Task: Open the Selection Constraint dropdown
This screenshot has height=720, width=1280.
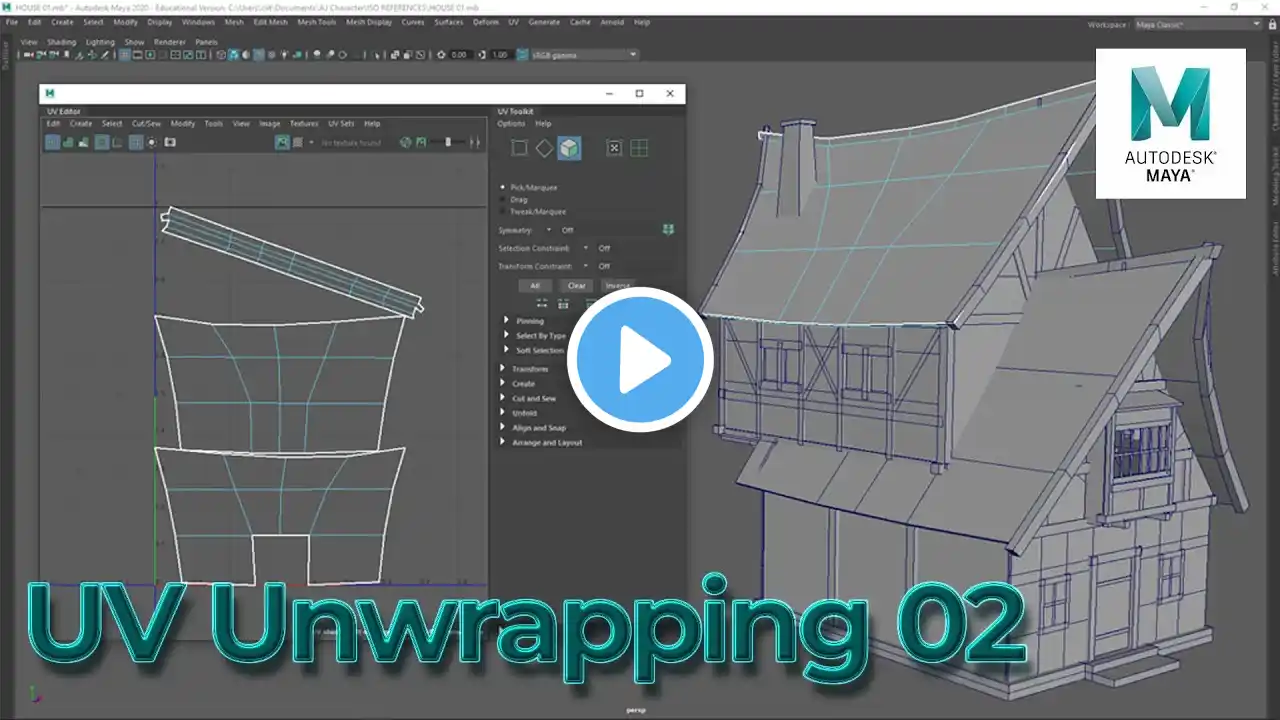Action: click(586, 248)
